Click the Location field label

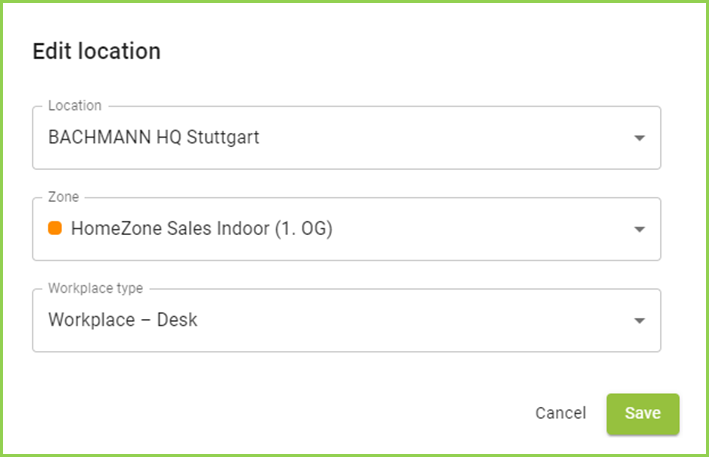[75, 105]
